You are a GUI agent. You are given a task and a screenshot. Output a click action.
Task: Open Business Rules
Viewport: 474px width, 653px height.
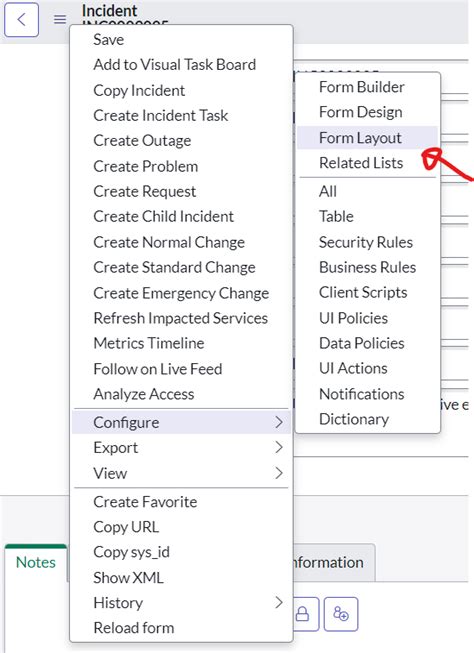click(367, 267)
